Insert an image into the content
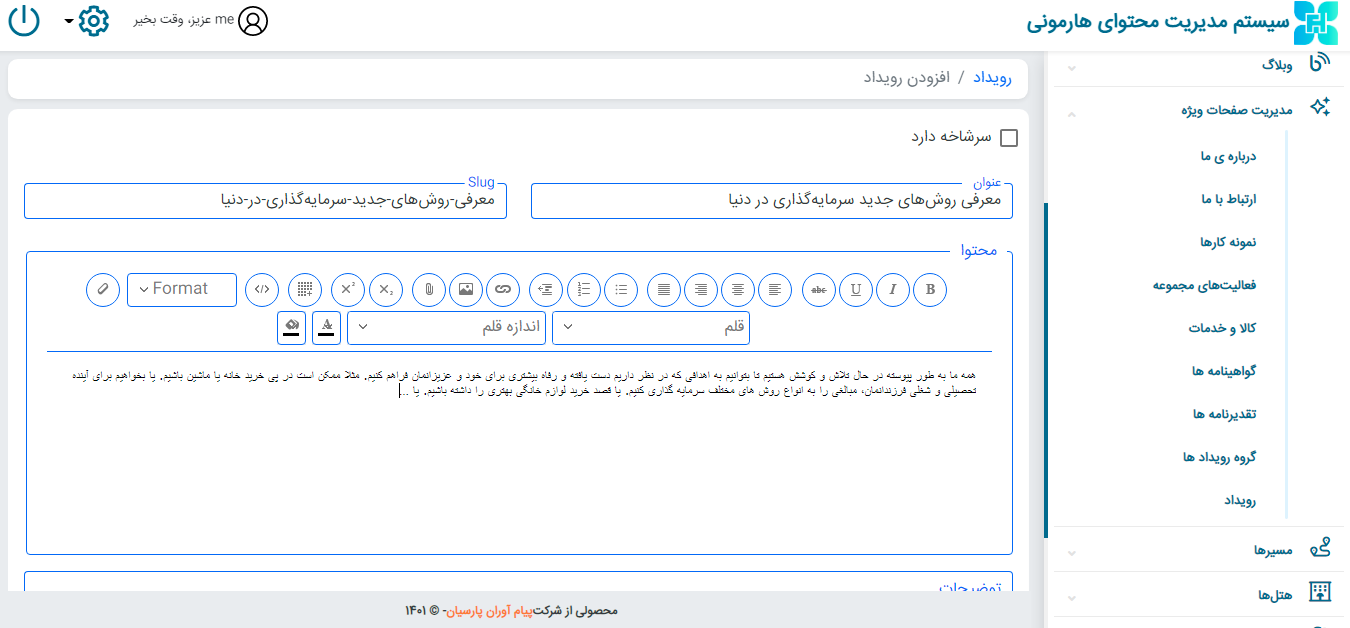The width and height of the screenshot is (1350, 628). coord(466,289)
